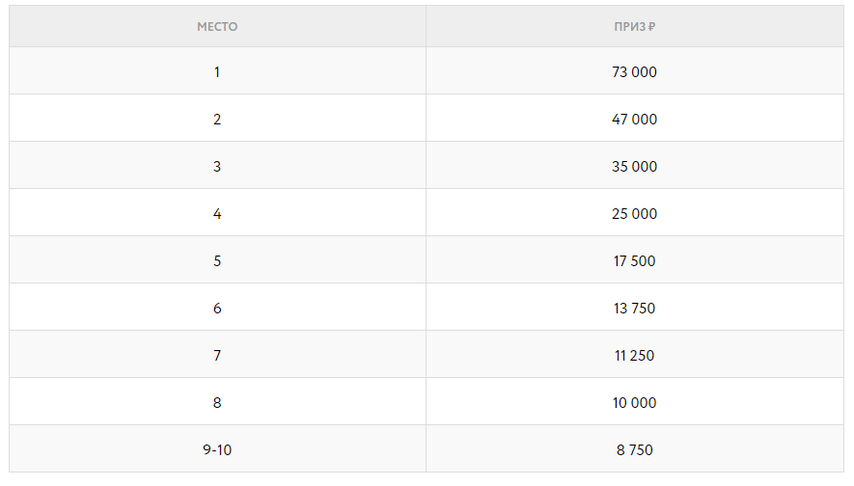854x486 pixels.
Task: Click place 8 row number
Action: pos(217,402)
